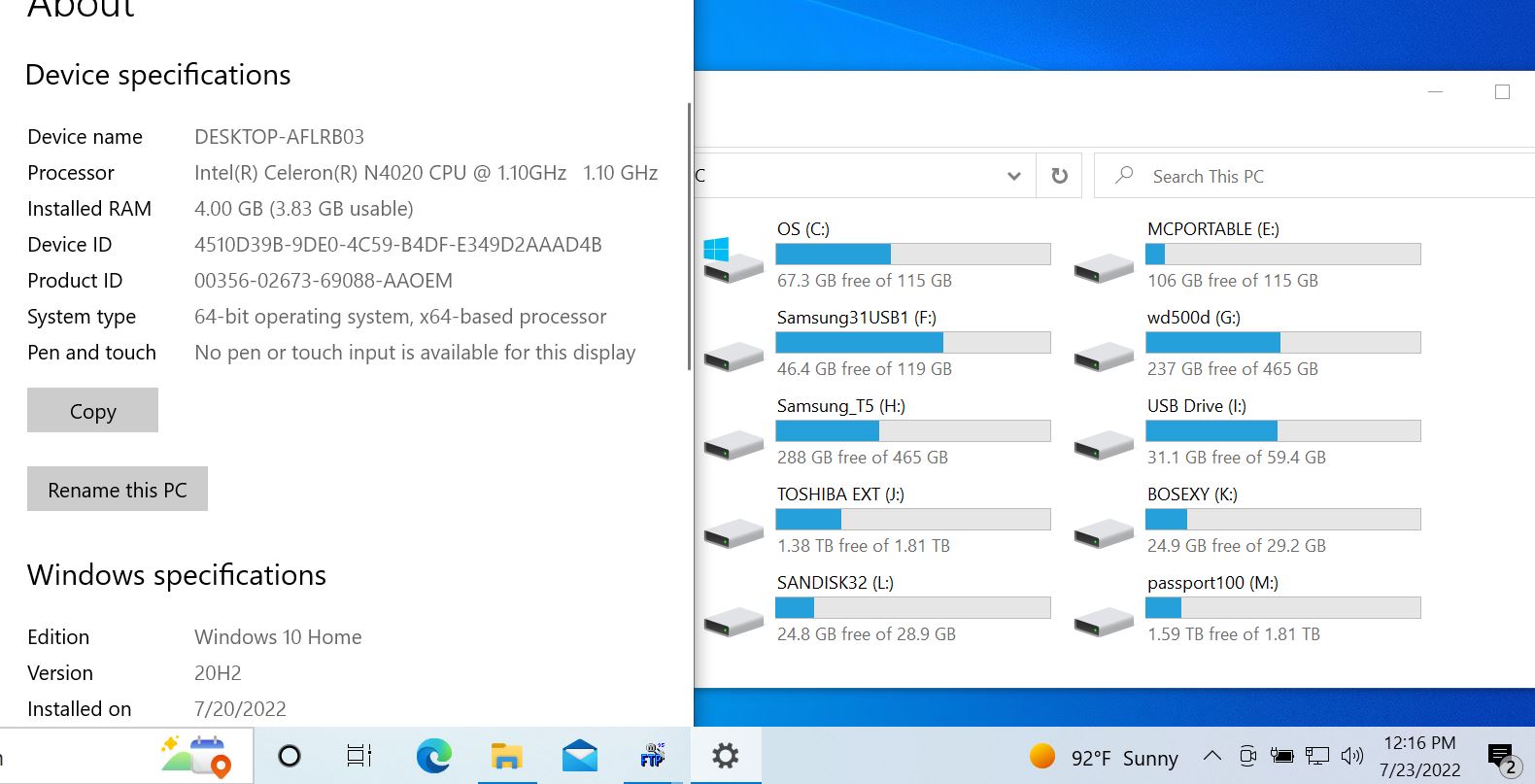Open Cortana circle on the taskbar
The width and height of the screenshot is (1535, 784).
click(290, 756)
